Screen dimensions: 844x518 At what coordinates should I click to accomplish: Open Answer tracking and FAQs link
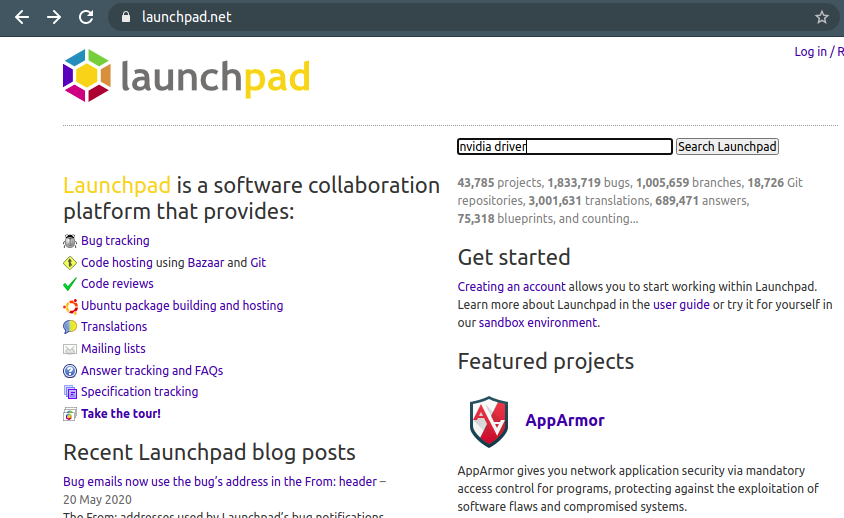pyautogui.click(x=152, y=370)
